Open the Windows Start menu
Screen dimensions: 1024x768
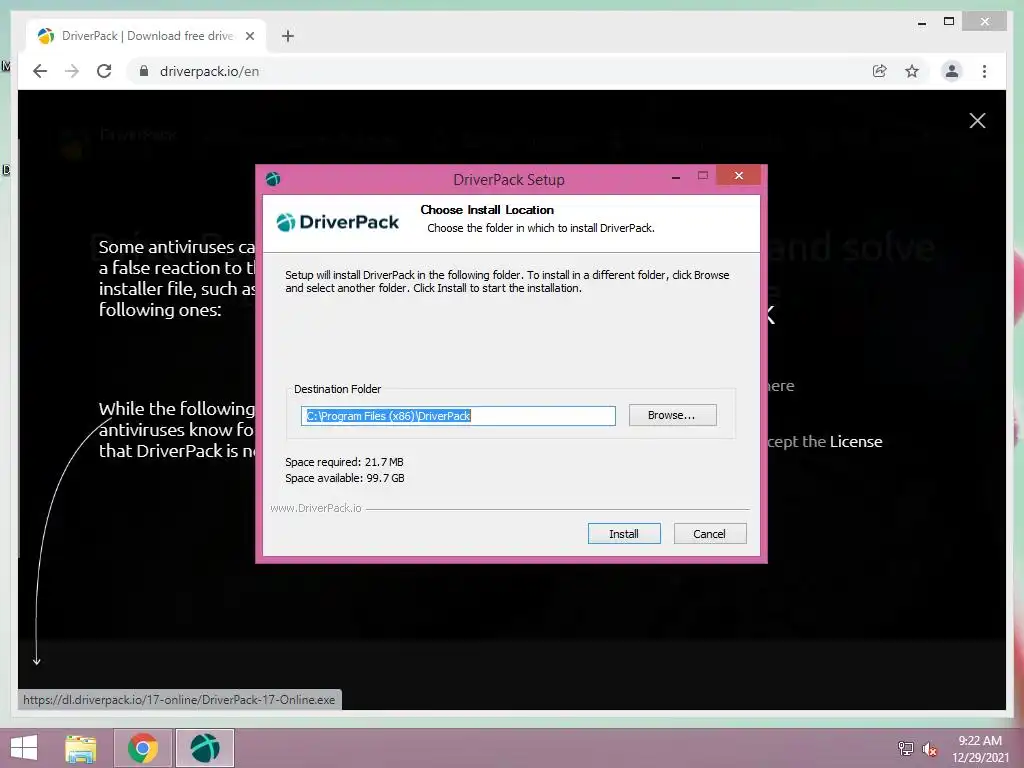[24, 748]
